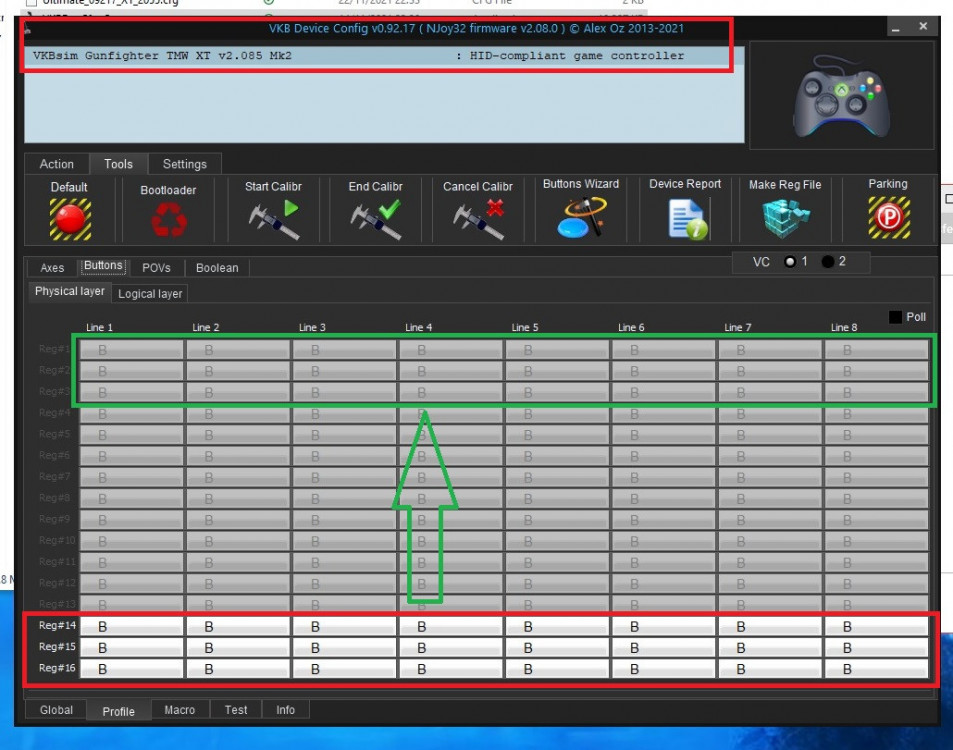953x750 pixels.
Task: Start calibration with Start Calibr icon
Action: (274, 219)
